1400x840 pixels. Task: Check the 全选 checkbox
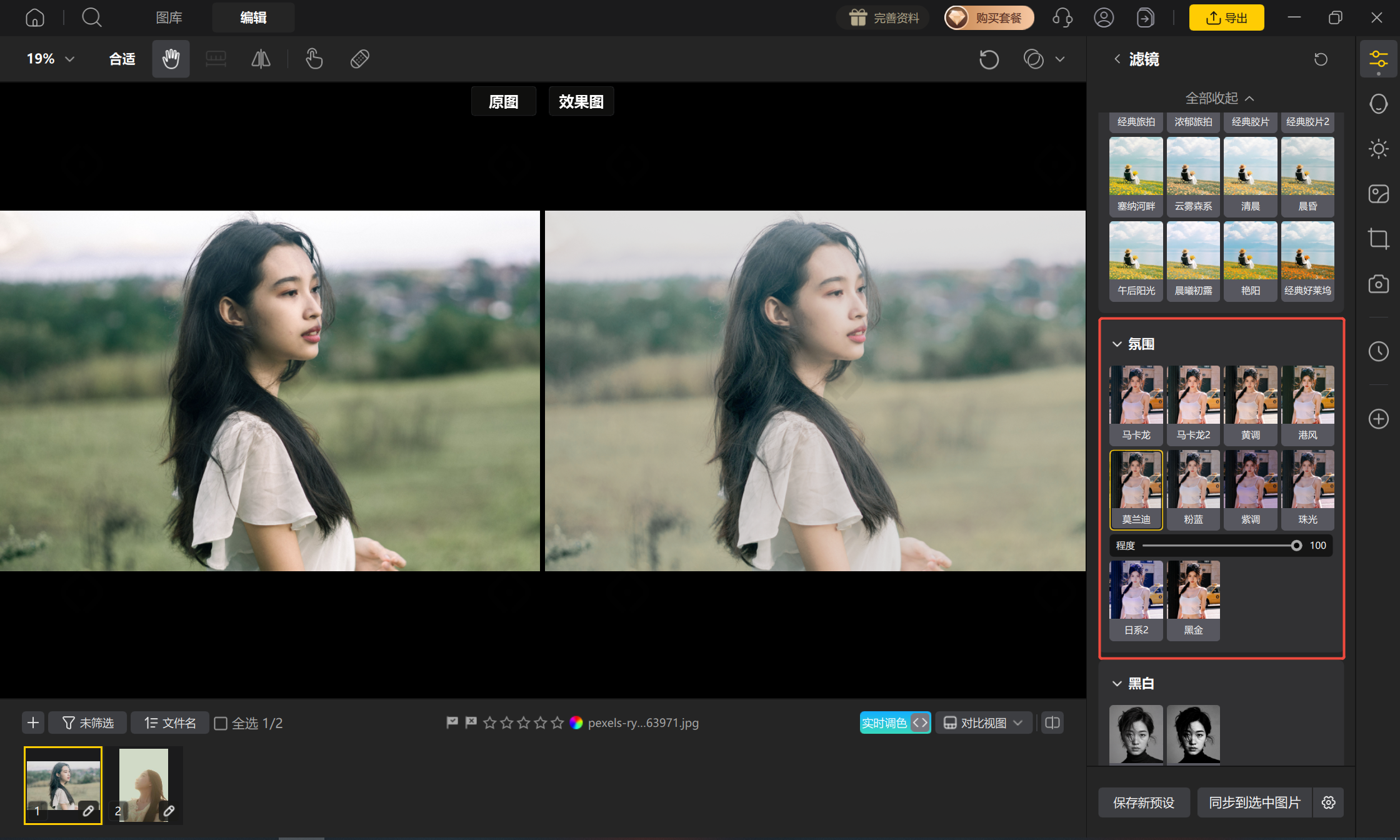pos(221,723)
